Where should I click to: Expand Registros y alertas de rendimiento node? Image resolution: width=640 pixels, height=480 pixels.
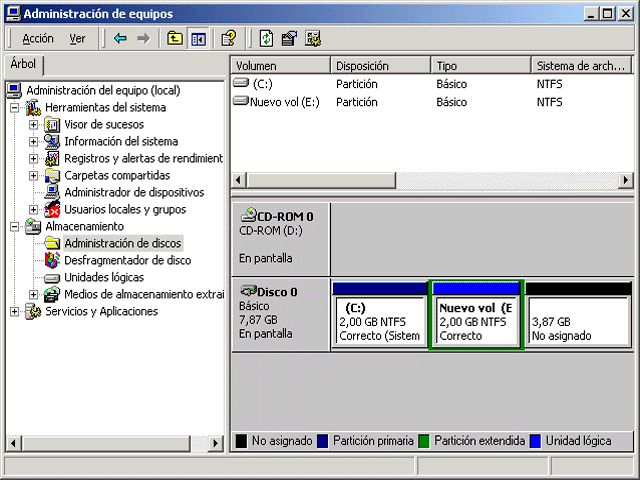click(x=33, y=158)
